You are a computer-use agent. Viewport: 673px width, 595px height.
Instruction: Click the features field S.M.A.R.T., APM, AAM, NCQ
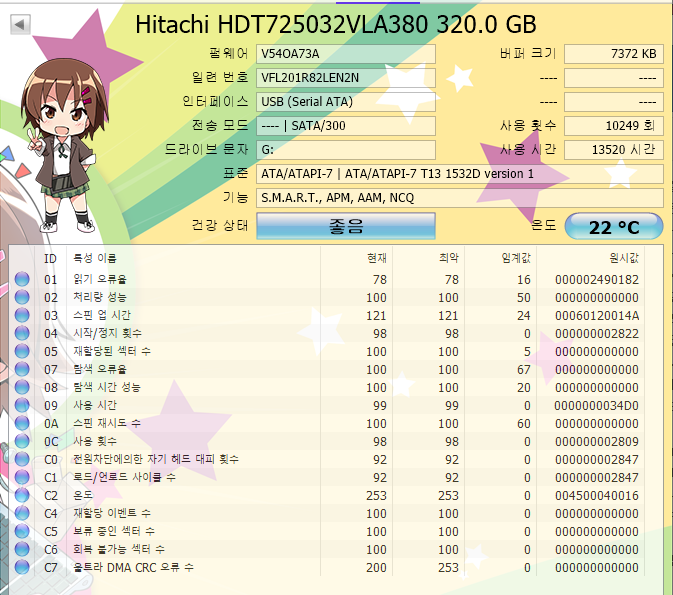tap(460, 198)
